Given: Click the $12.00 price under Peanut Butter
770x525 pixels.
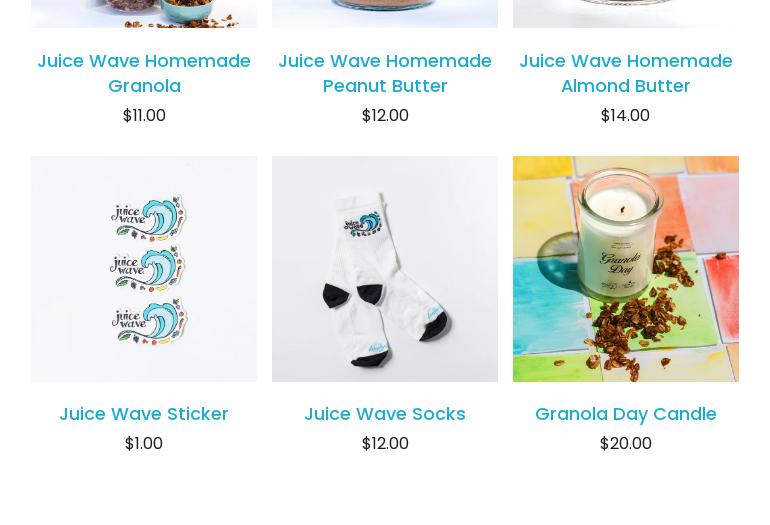Looking at the screenshot, I should 385,115.
